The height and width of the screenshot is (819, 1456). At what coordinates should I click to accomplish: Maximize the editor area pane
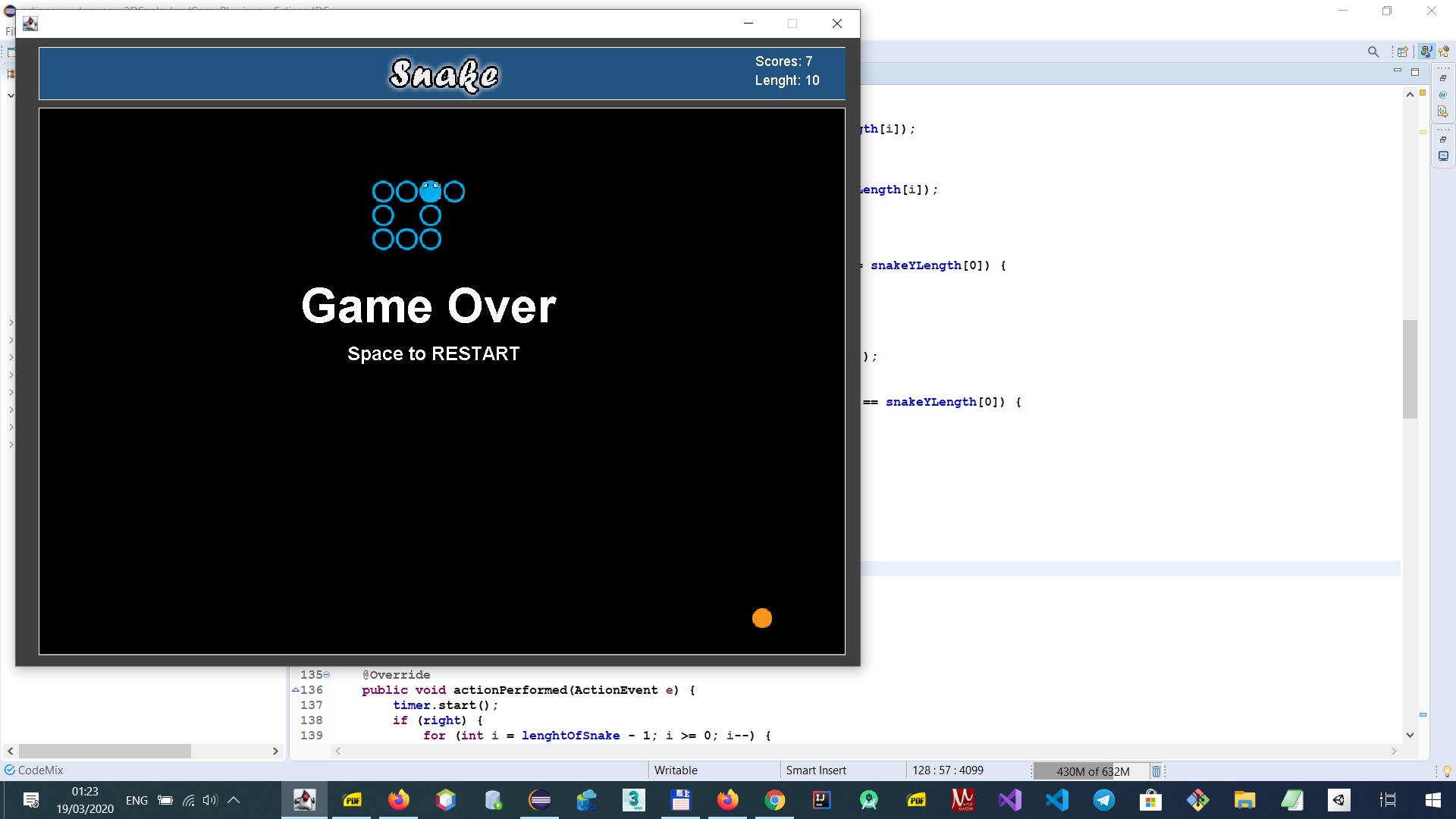coord(1414,72)
